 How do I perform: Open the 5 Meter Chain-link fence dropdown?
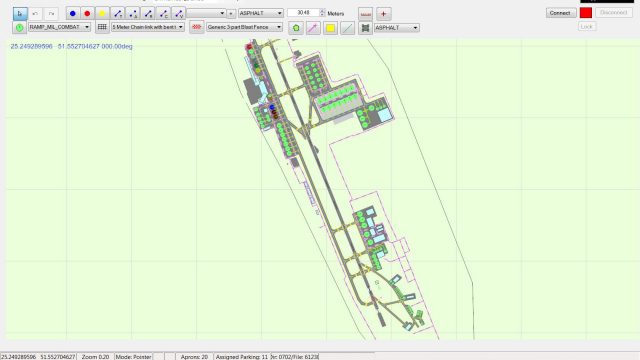[148, 27]
